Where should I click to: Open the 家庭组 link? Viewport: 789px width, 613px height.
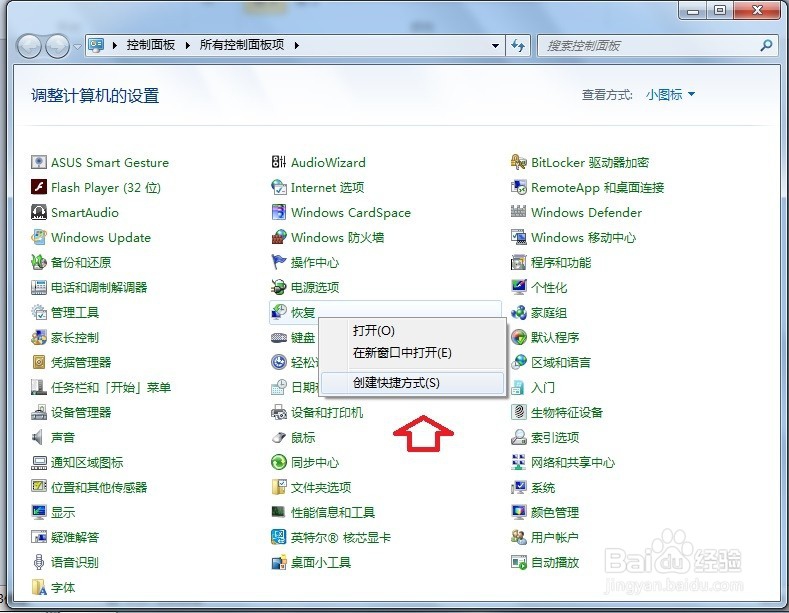point(549,313)
